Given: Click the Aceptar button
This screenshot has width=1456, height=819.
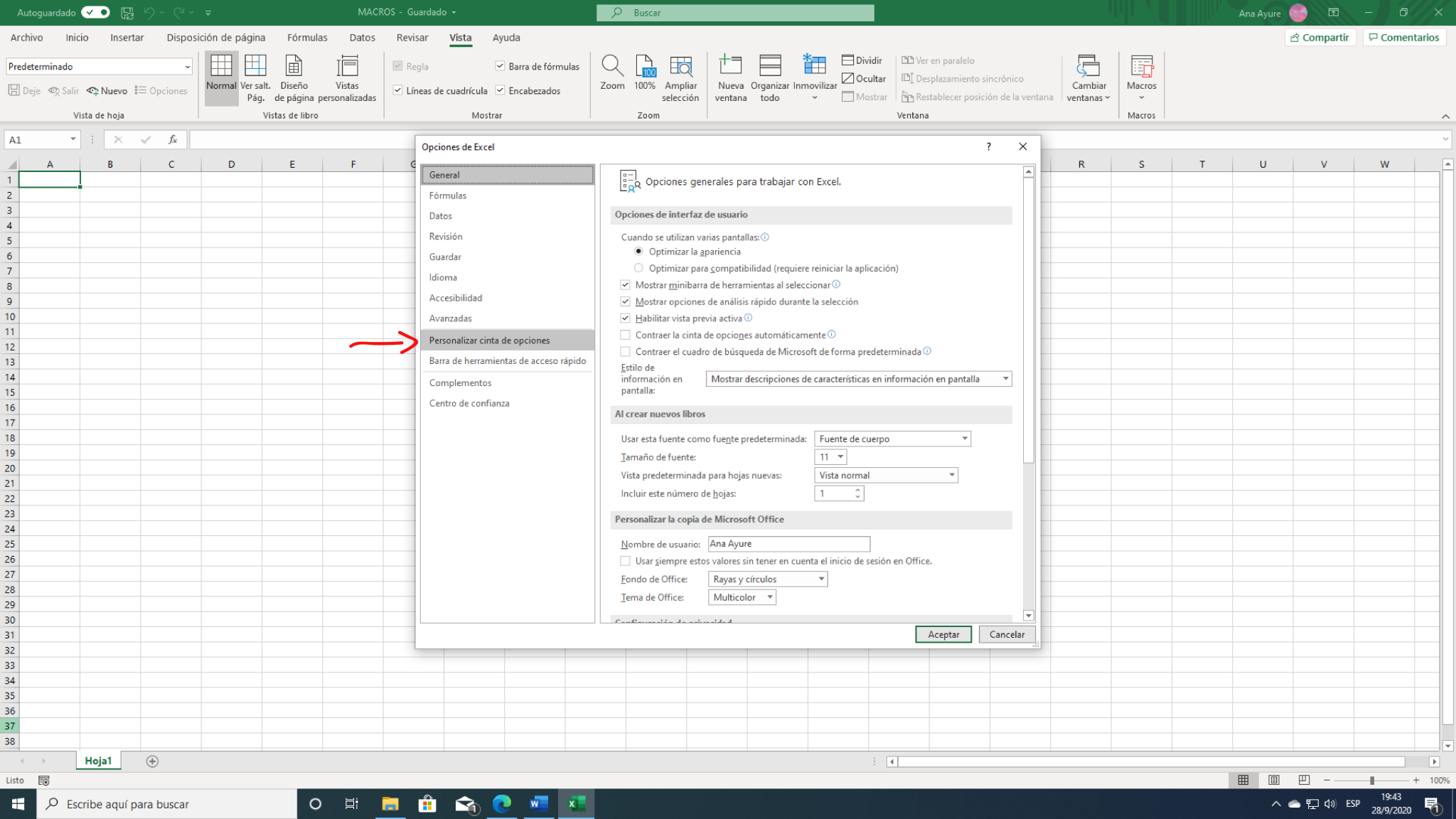Looking at the screenshot, I should click(x=943, y=634).
